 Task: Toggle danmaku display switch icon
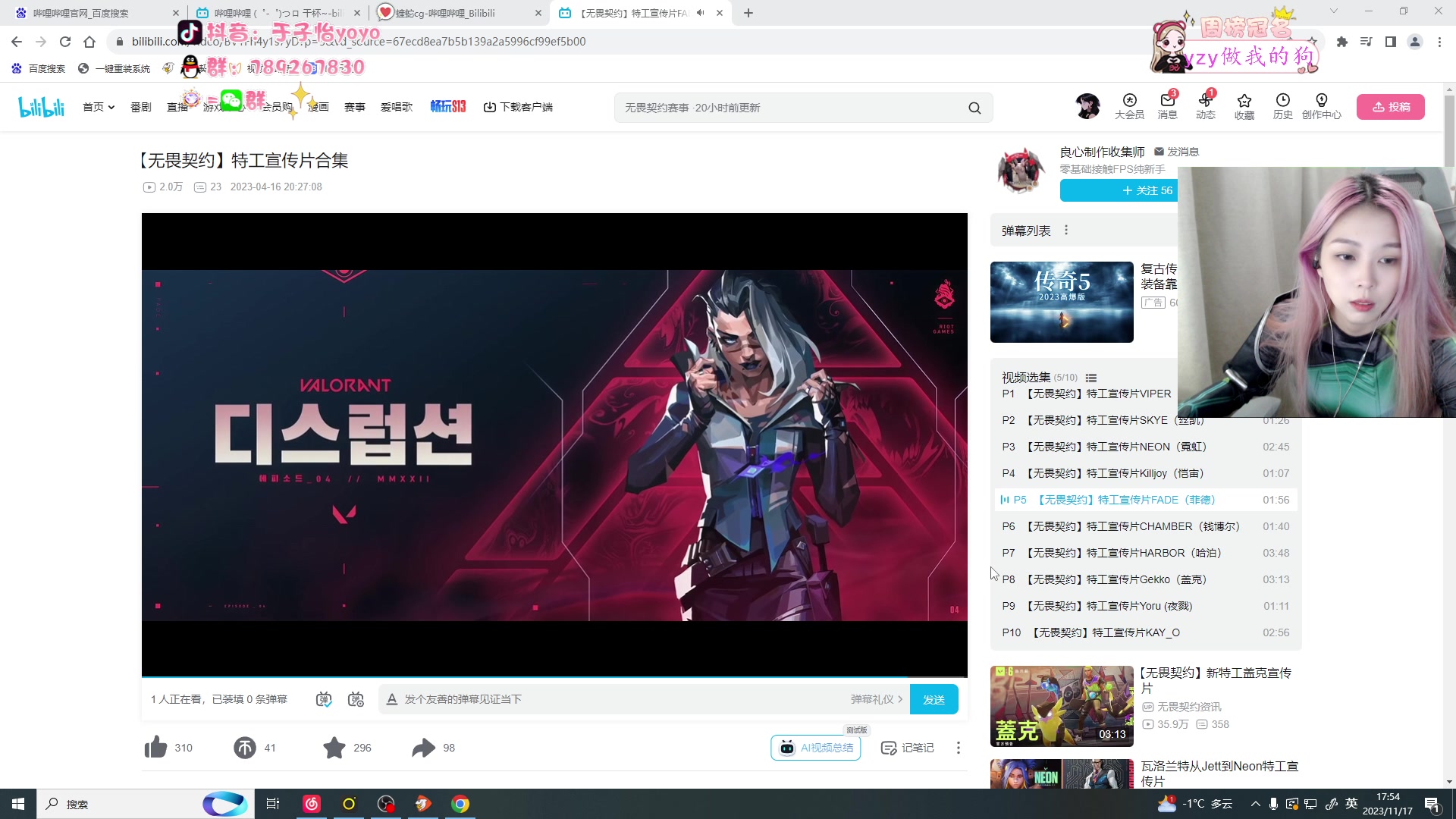click(x=324, y=699)
